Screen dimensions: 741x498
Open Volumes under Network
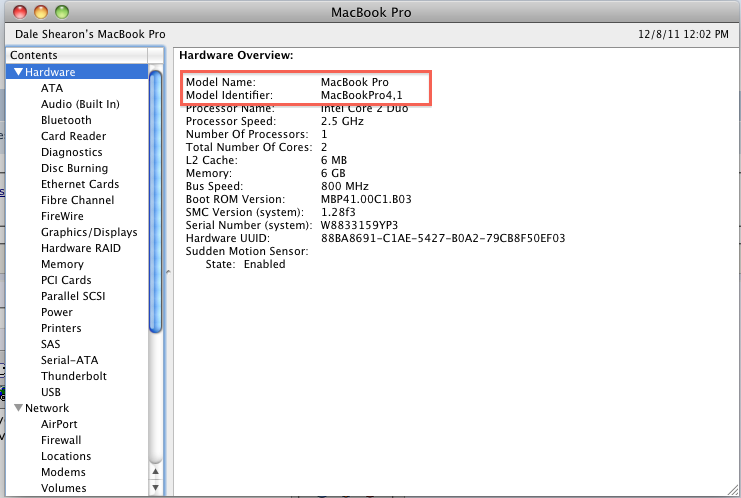point(63,488)
